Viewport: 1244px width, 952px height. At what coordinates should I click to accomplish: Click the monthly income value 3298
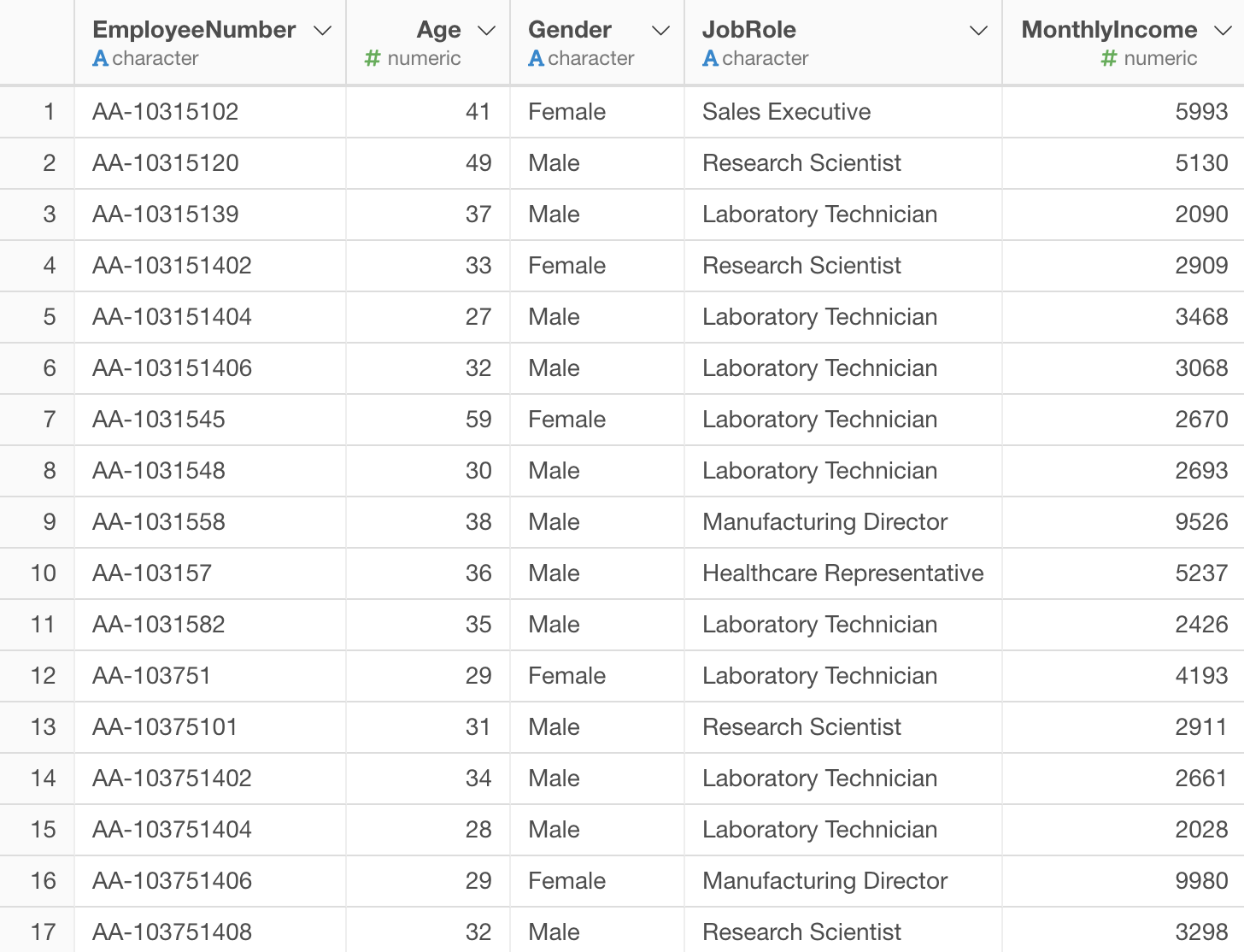click(1201, 932)
